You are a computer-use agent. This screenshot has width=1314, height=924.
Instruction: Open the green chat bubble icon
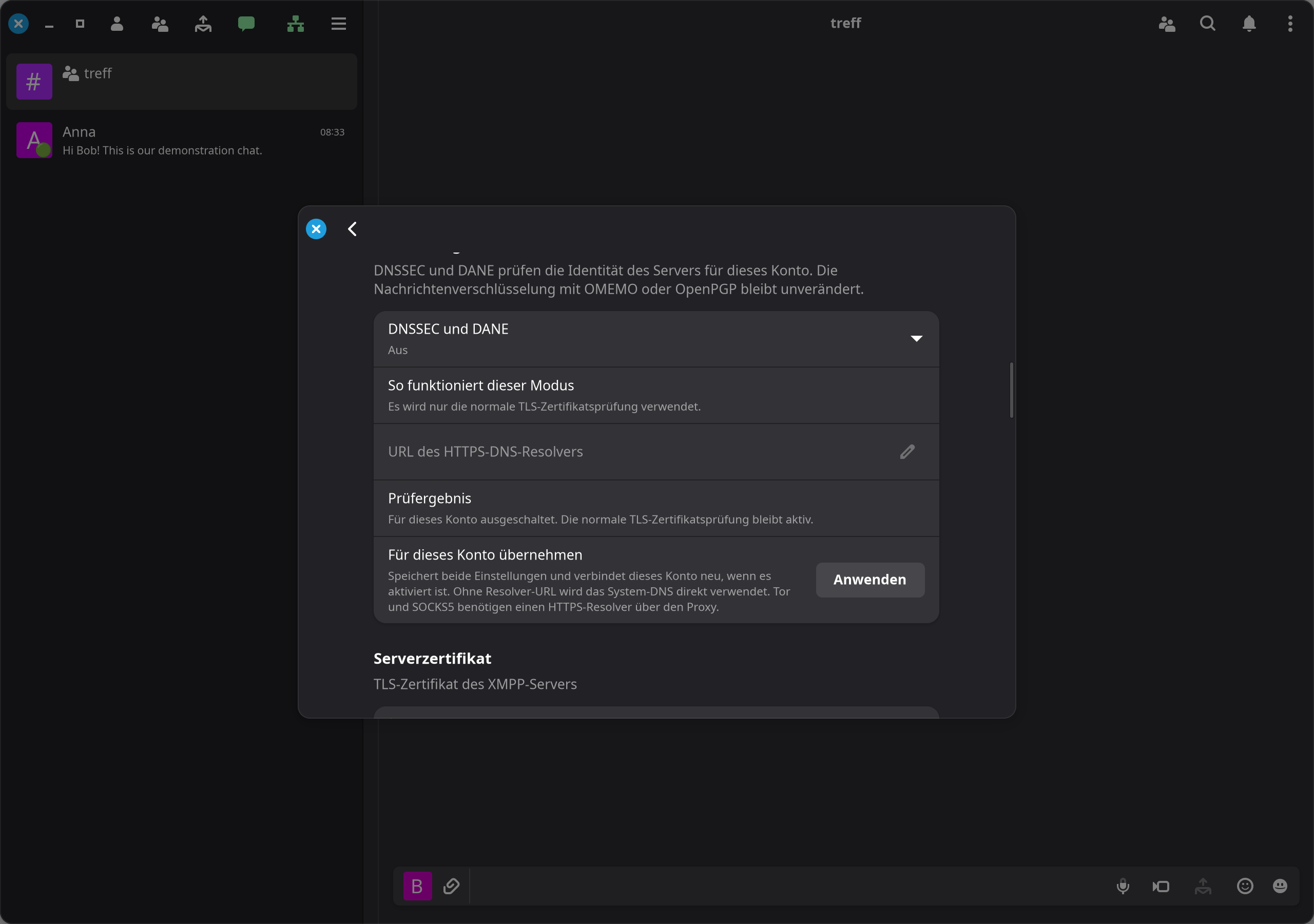(x=246, y=24)
